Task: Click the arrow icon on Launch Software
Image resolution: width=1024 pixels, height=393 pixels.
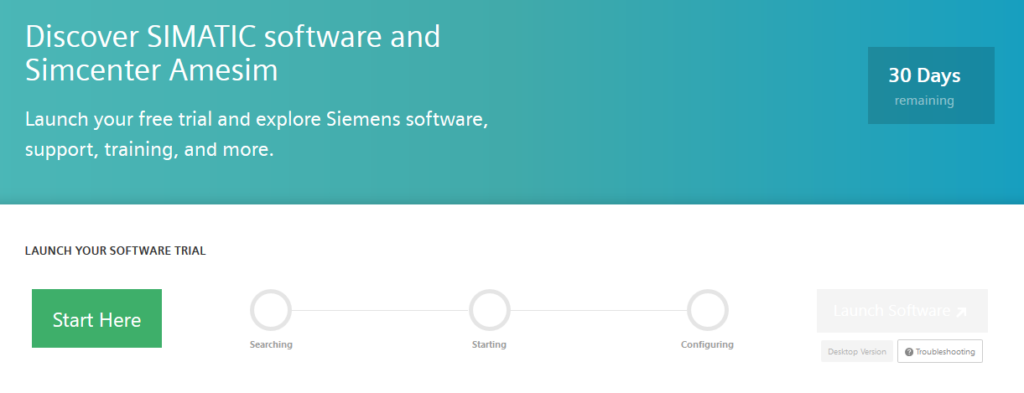Action: [961, 312]
